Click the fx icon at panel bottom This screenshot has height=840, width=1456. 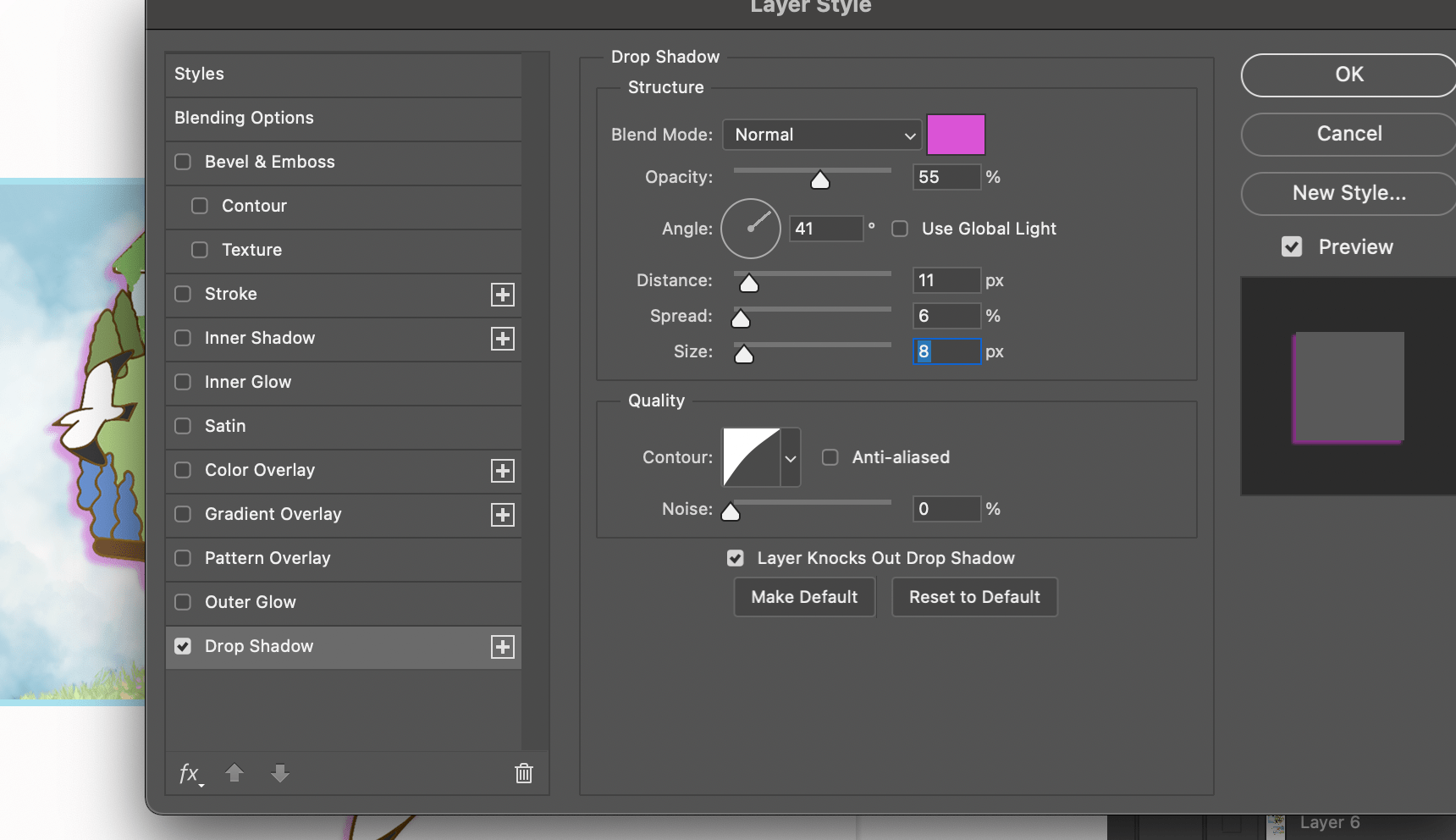pos(190,773)
